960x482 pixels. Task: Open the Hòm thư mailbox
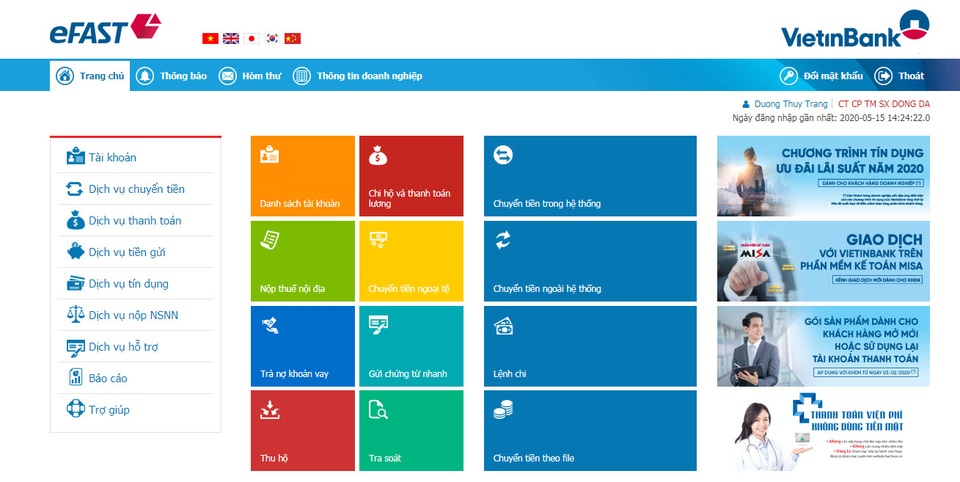[250, 76]
